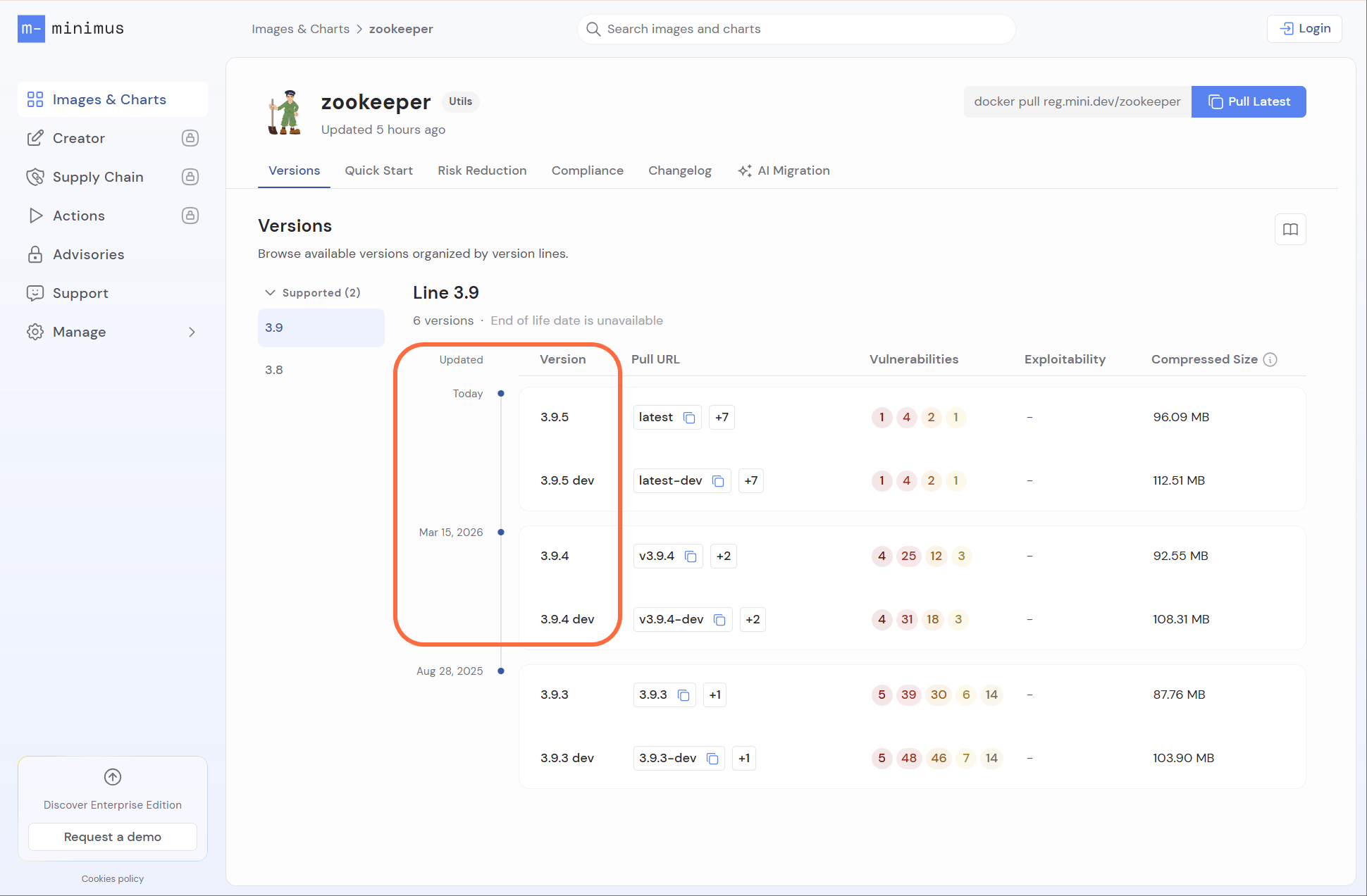Click the Utils category tag
This screenshot has height=896, width=1367.
pyautogui.click(x=461, y=102)
